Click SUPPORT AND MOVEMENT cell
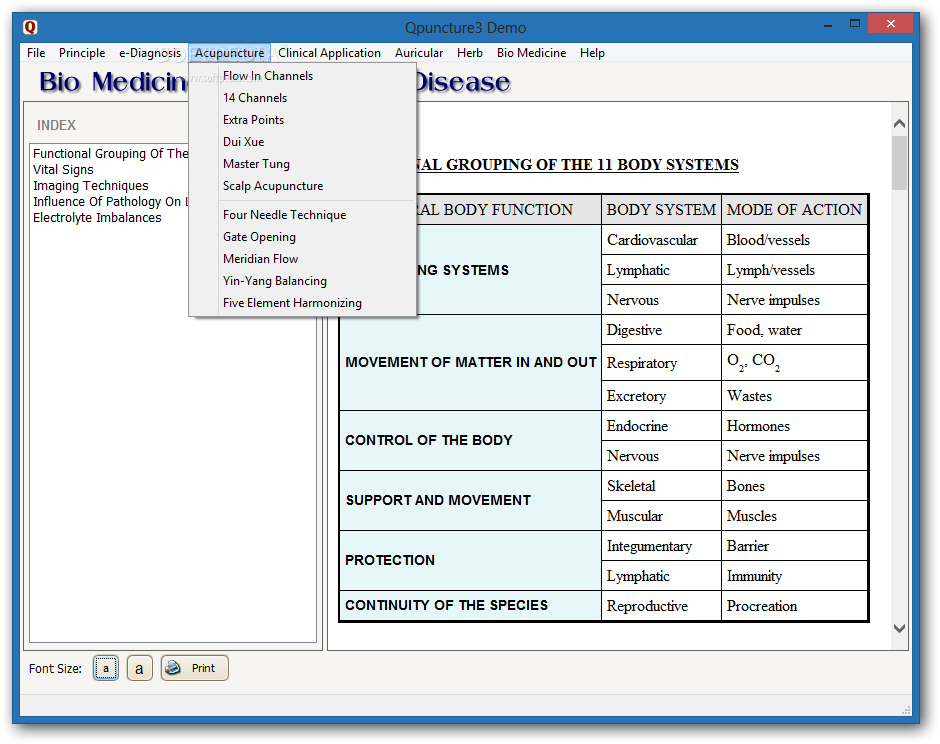The width and height of the screenshot is (940, 744). point(471,501)
